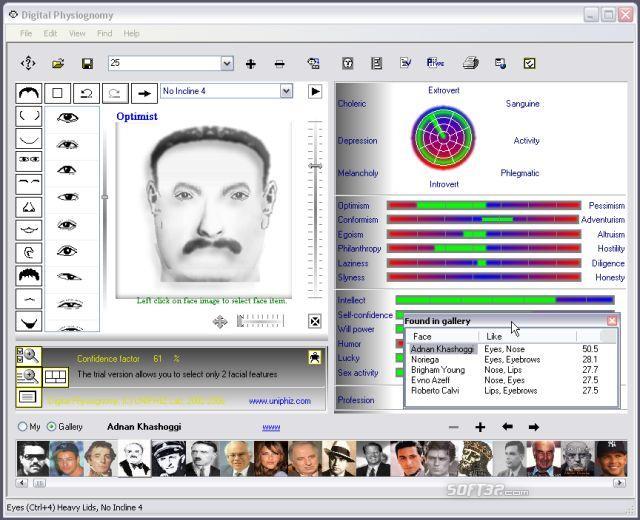Image resolution: width=640 pixels, height=520 pixels.
Task: Select the eyebrows feature icon
Action: point(29,184)
